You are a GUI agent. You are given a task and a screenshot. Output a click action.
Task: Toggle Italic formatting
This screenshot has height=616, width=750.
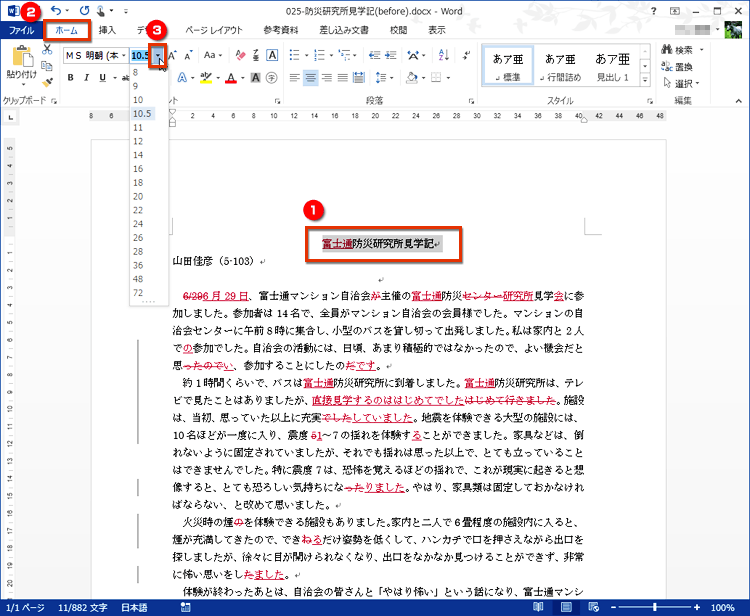(87, 77)
